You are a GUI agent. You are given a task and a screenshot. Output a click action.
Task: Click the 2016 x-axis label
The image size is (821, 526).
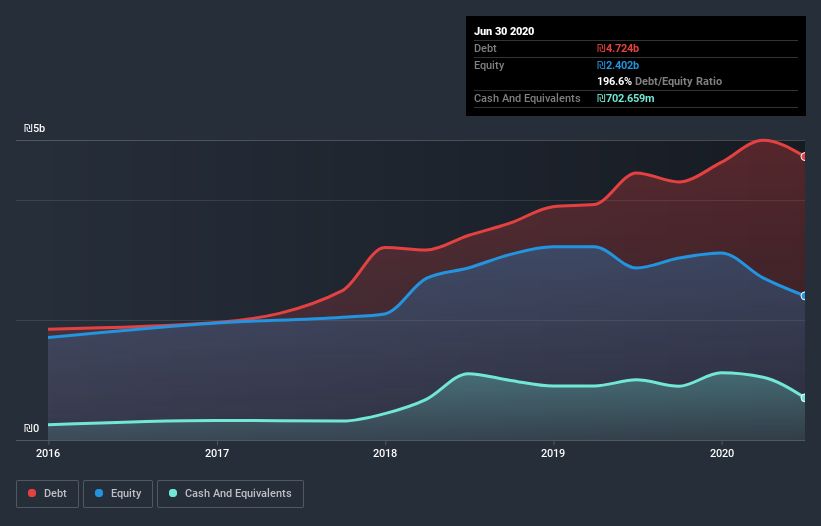pyautogui.click(x=48, y=453)
